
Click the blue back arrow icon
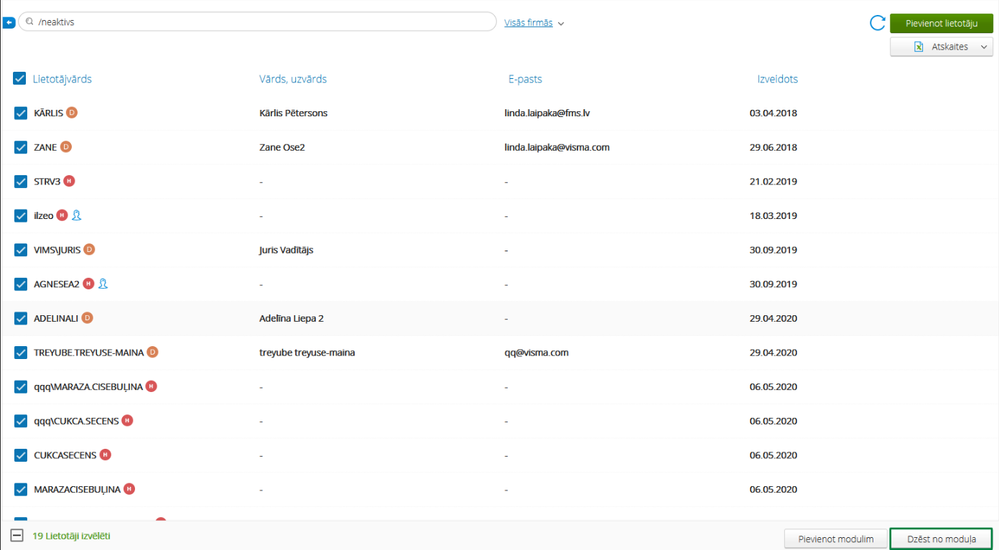(9, 23)
